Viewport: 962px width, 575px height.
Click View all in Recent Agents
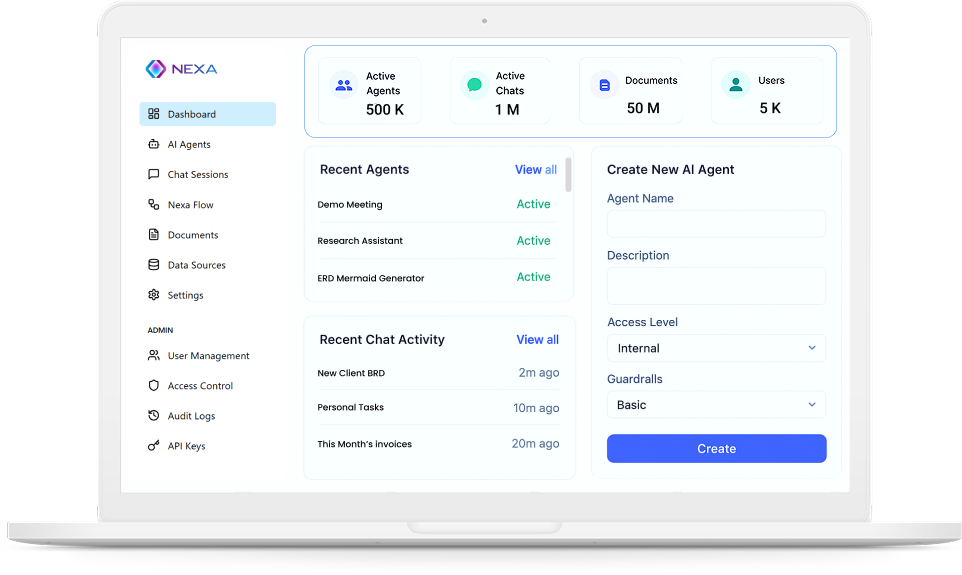coord(536,169)
